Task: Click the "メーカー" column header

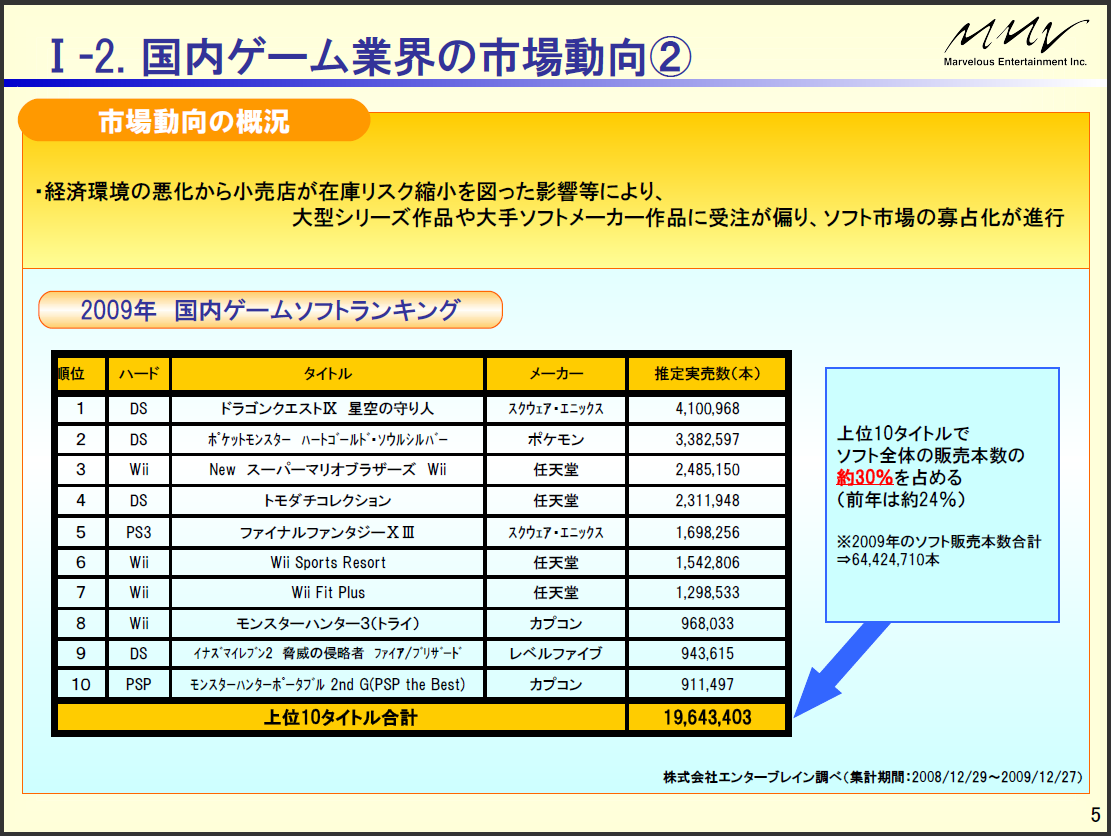Action: [x=556, y=373]
